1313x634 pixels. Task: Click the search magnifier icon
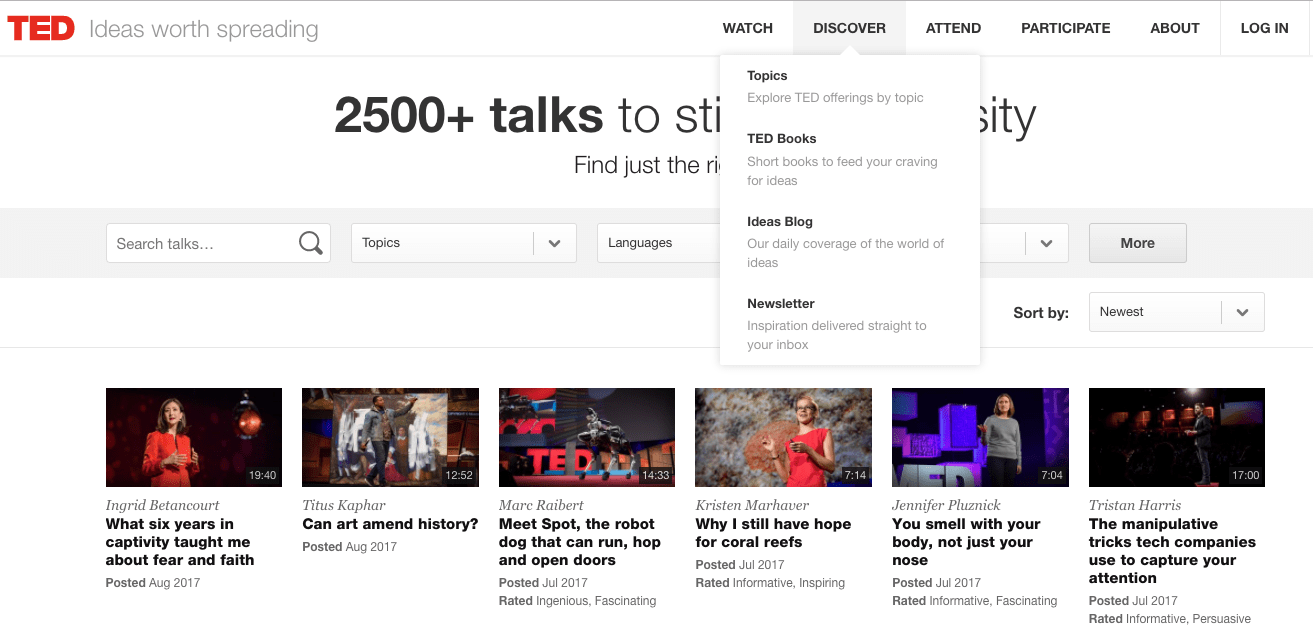point(311,243)
